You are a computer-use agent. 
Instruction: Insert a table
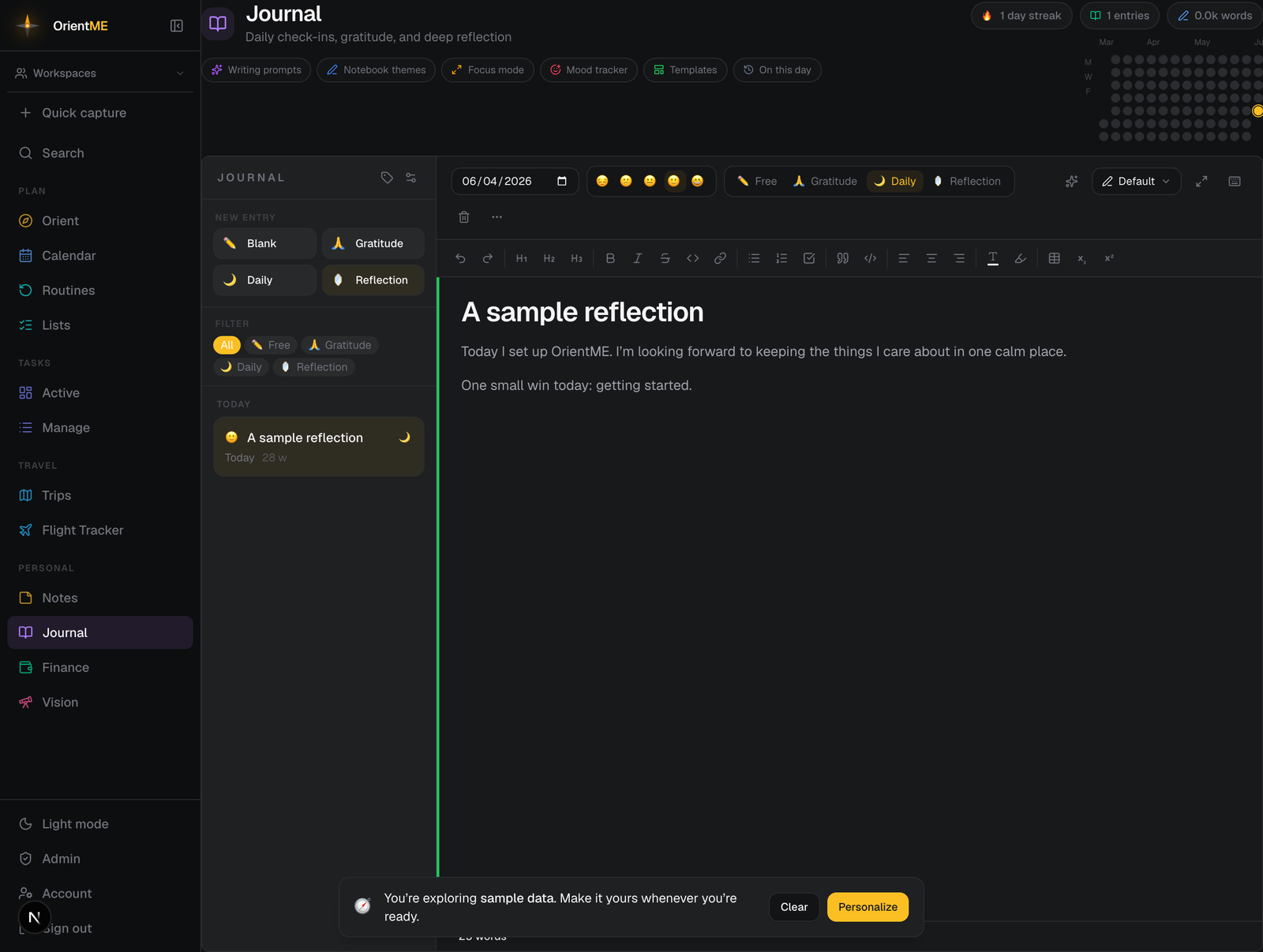pyautogui.click(x=1054, y=258)
